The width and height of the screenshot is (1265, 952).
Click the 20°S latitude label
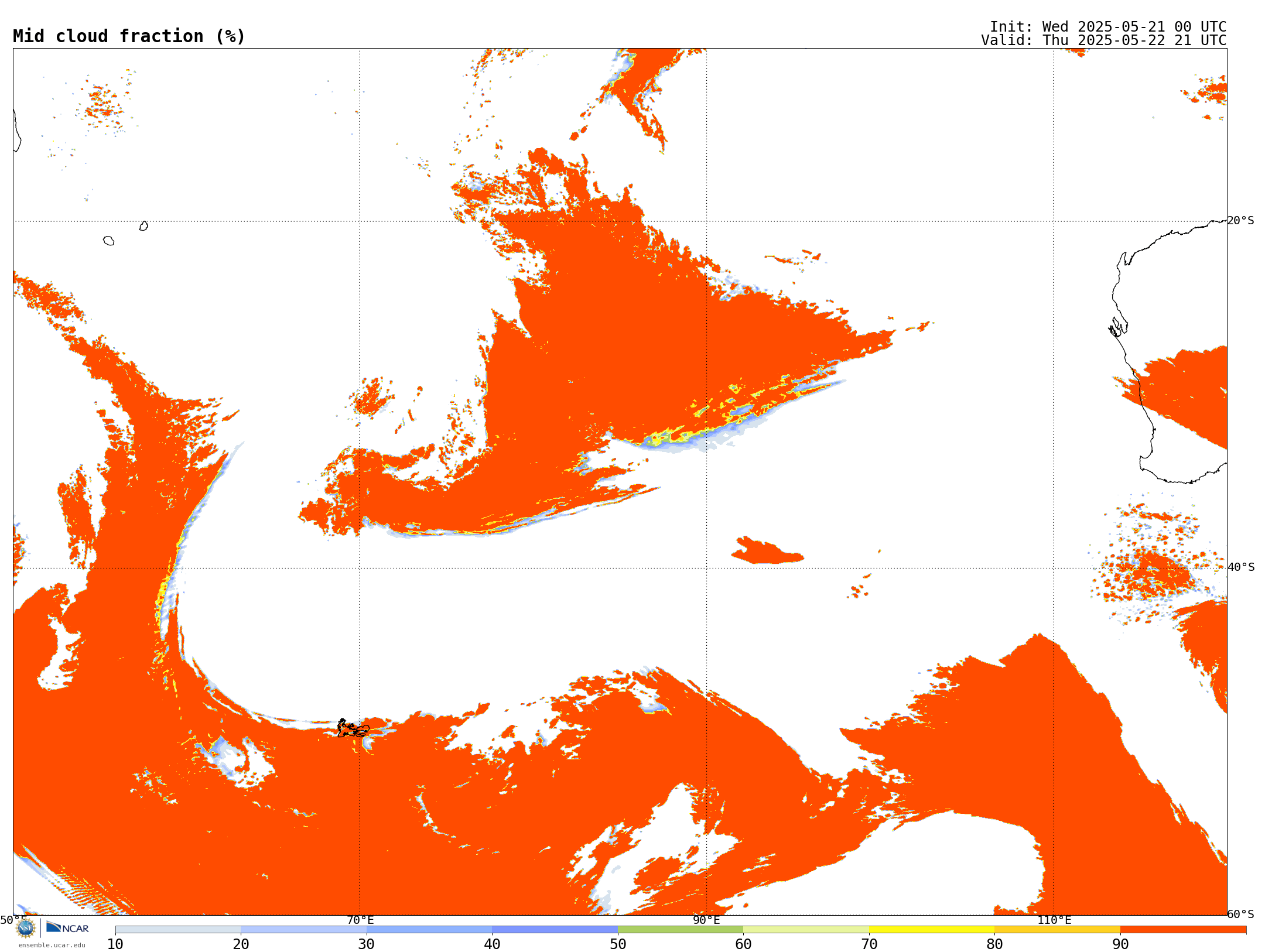coord(1241,221)
